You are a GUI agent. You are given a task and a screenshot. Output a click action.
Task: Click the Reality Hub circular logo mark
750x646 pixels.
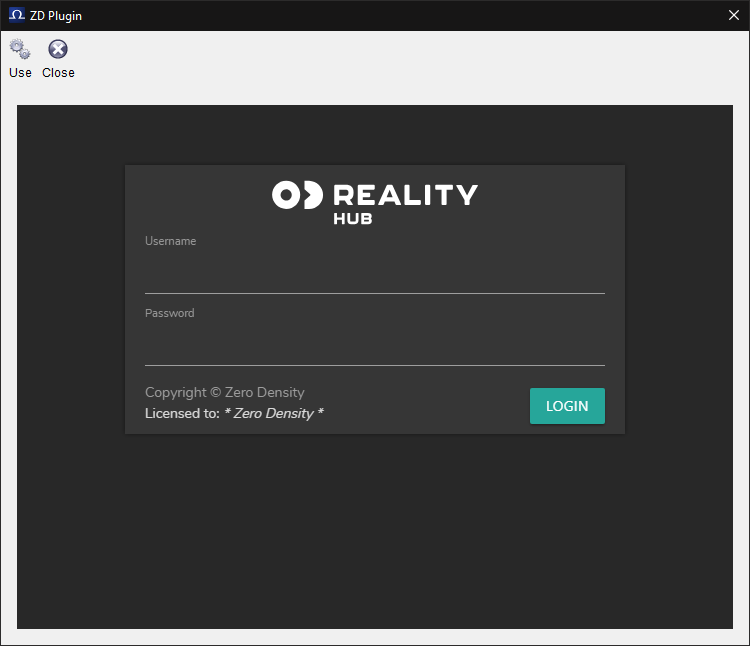click(297, 195)
